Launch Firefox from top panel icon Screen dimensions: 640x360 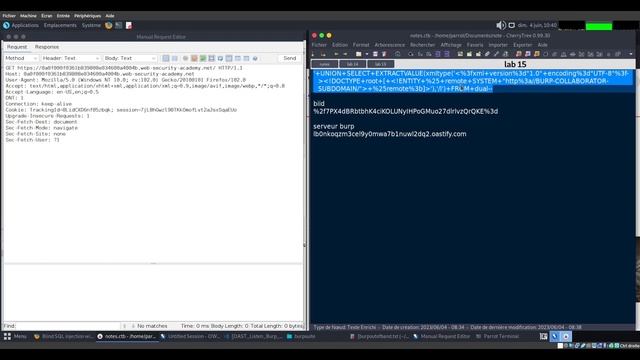pyautogui.click(x=109, y=25)
